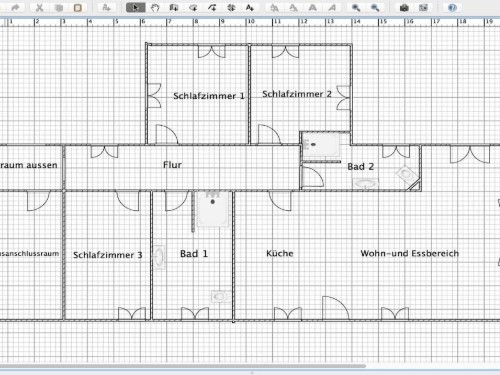The image size is (500, 375).
Task: Click the Create photo camera icon
Action: [404, 7]
